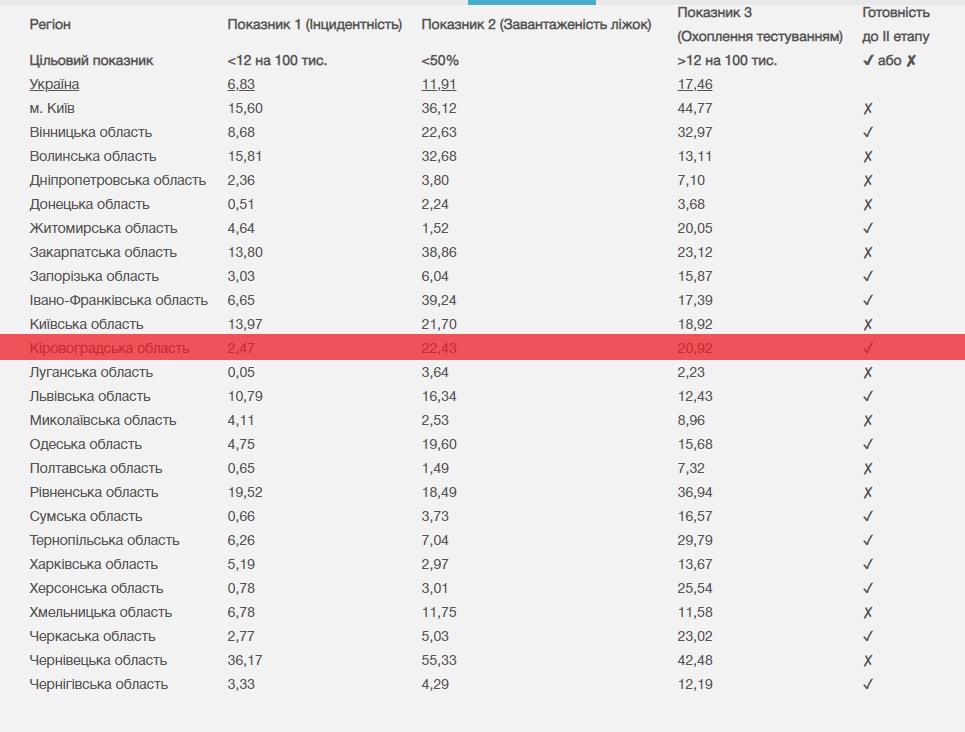This screenshot has width=965, height=732.
Task: Click the check mark for Тернопільська область
Action: 868,541
